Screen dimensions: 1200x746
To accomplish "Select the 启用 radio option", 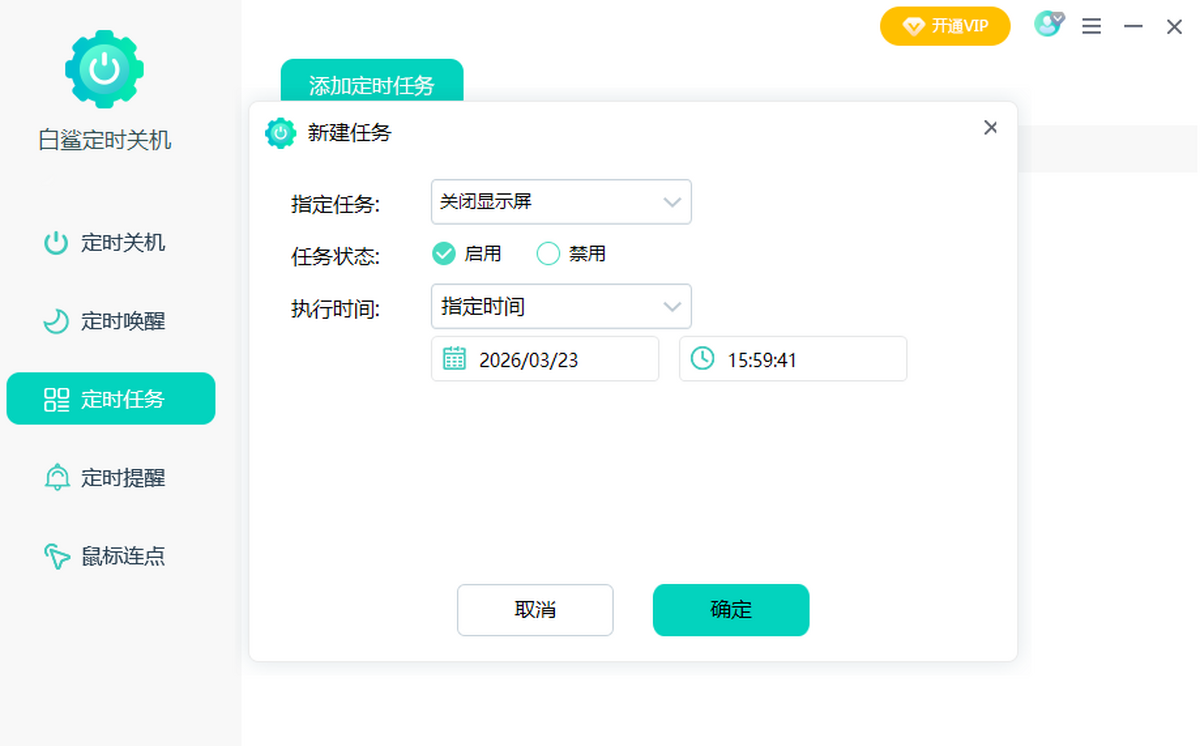I will [x=444, y=254].
